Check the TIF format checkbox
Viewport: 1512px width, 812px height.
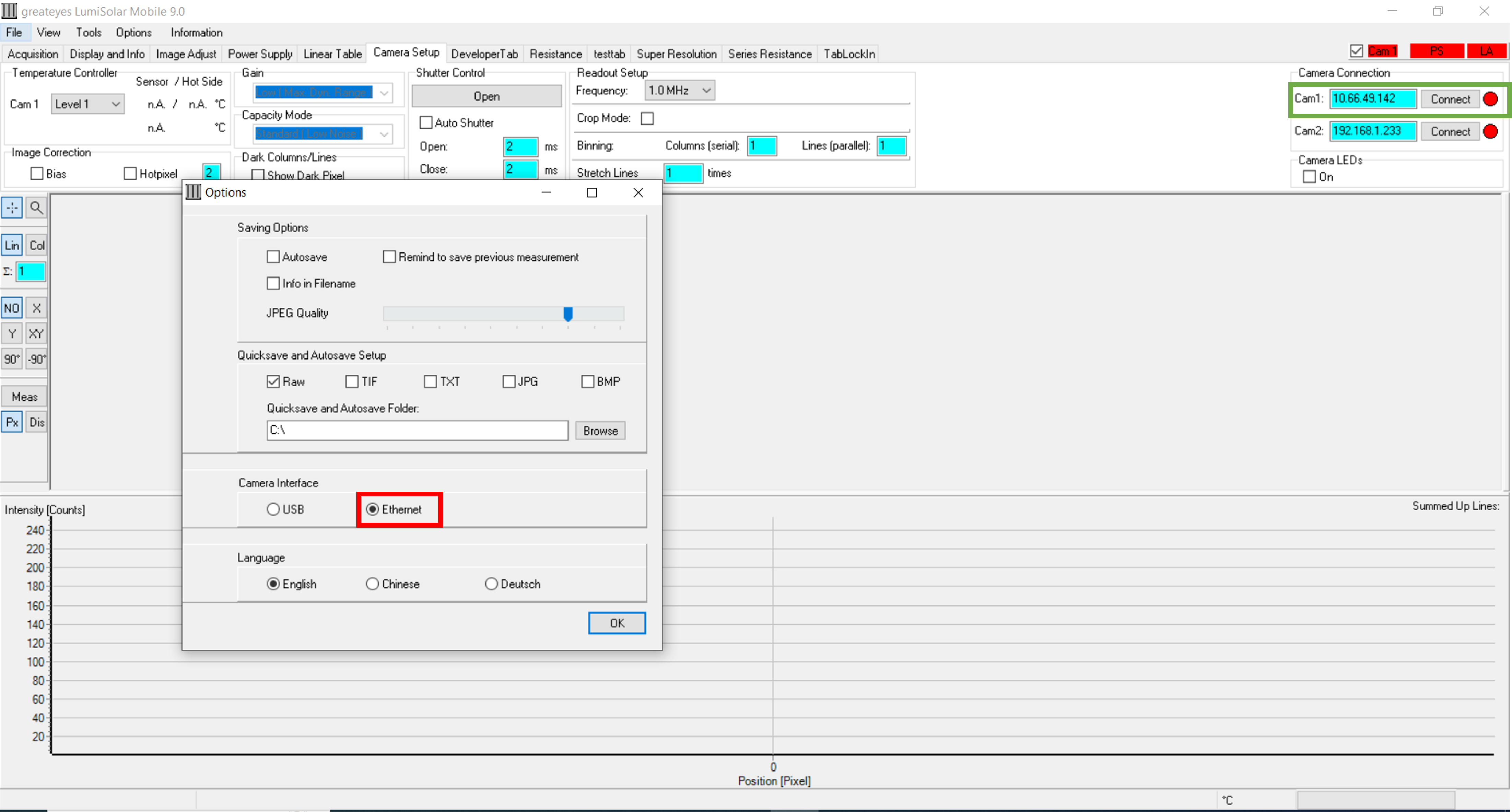352,381
